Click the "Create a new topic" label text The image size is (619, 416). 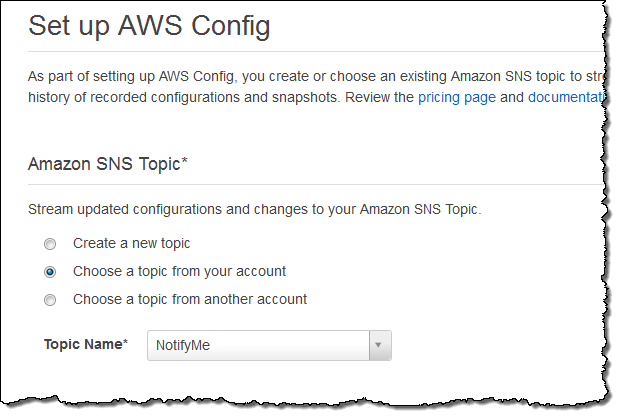(131, 243)
